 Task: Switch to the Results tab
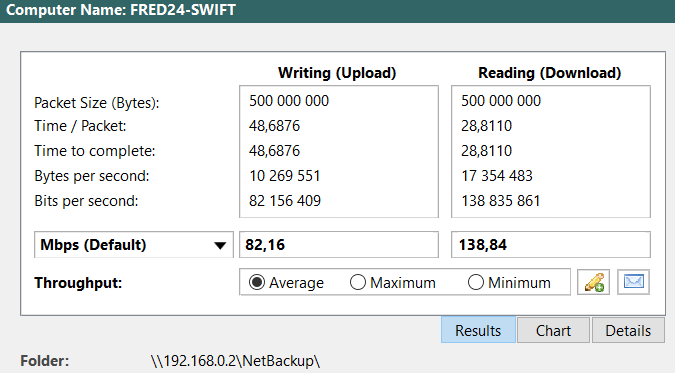tap(478, 330)
